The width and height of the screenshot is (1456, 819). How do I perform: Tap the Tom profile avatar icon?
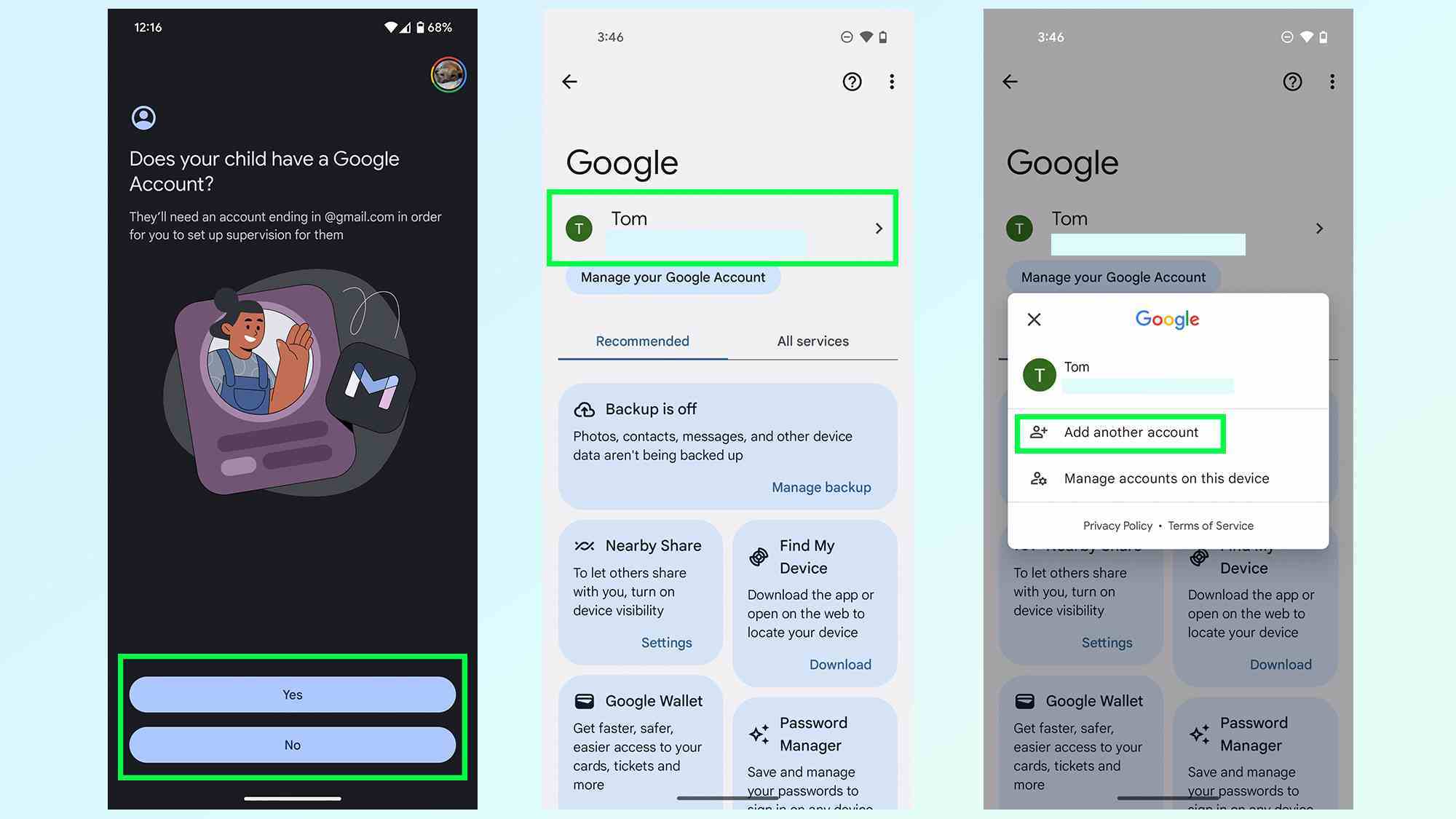click(578, 229)
